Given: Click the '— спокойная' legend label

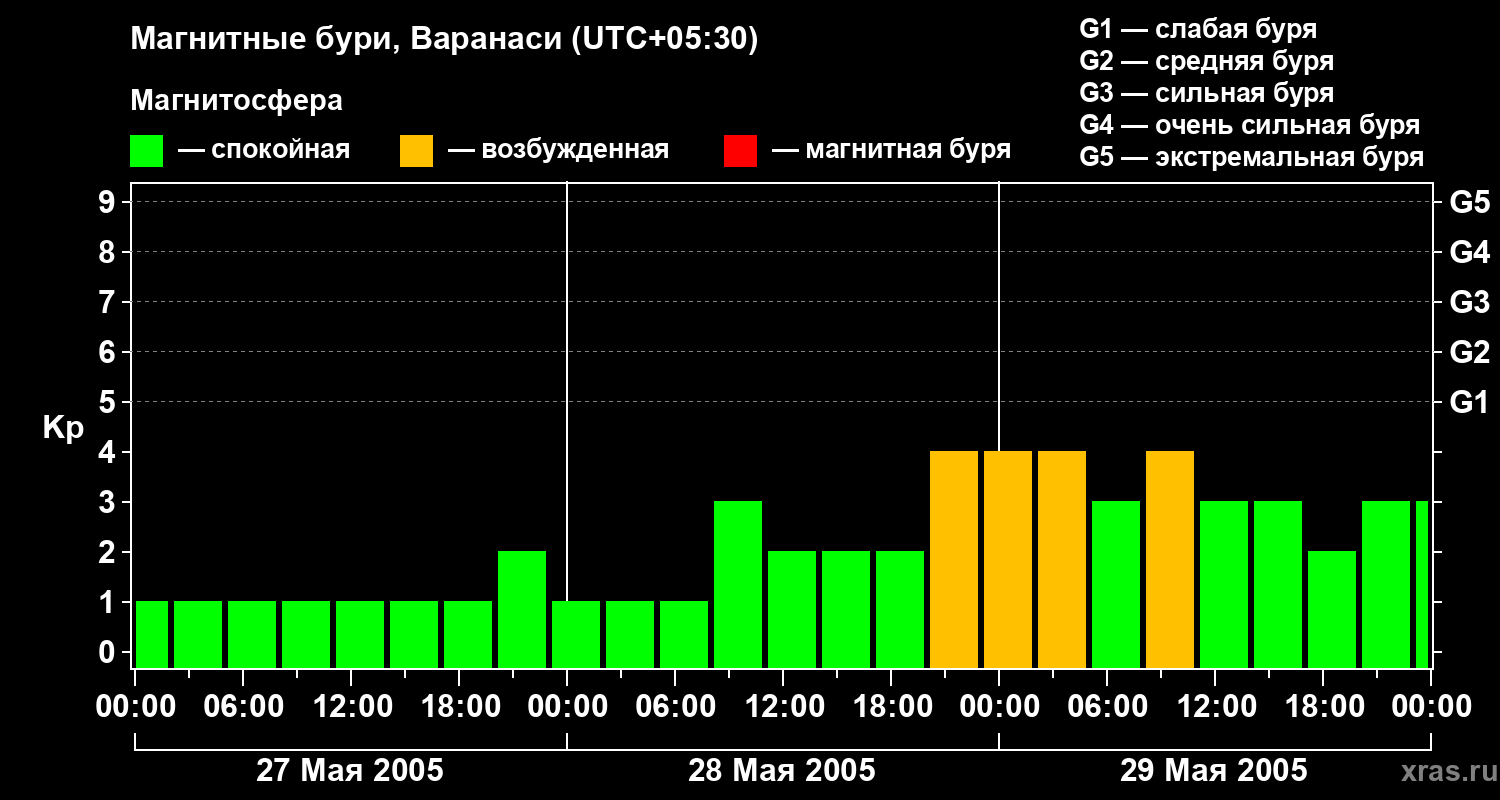Looking at the screenshot, I should (264, 150).
